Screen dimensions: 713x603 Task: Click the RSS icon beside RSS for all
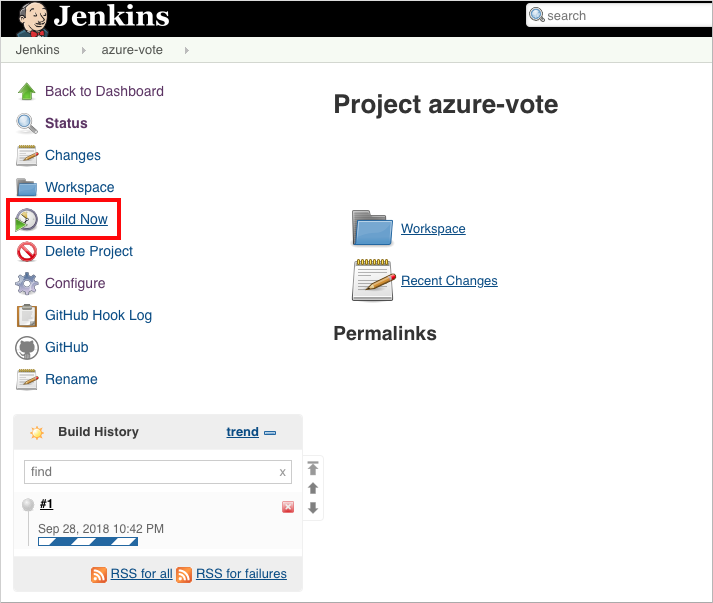click(99, 574)
